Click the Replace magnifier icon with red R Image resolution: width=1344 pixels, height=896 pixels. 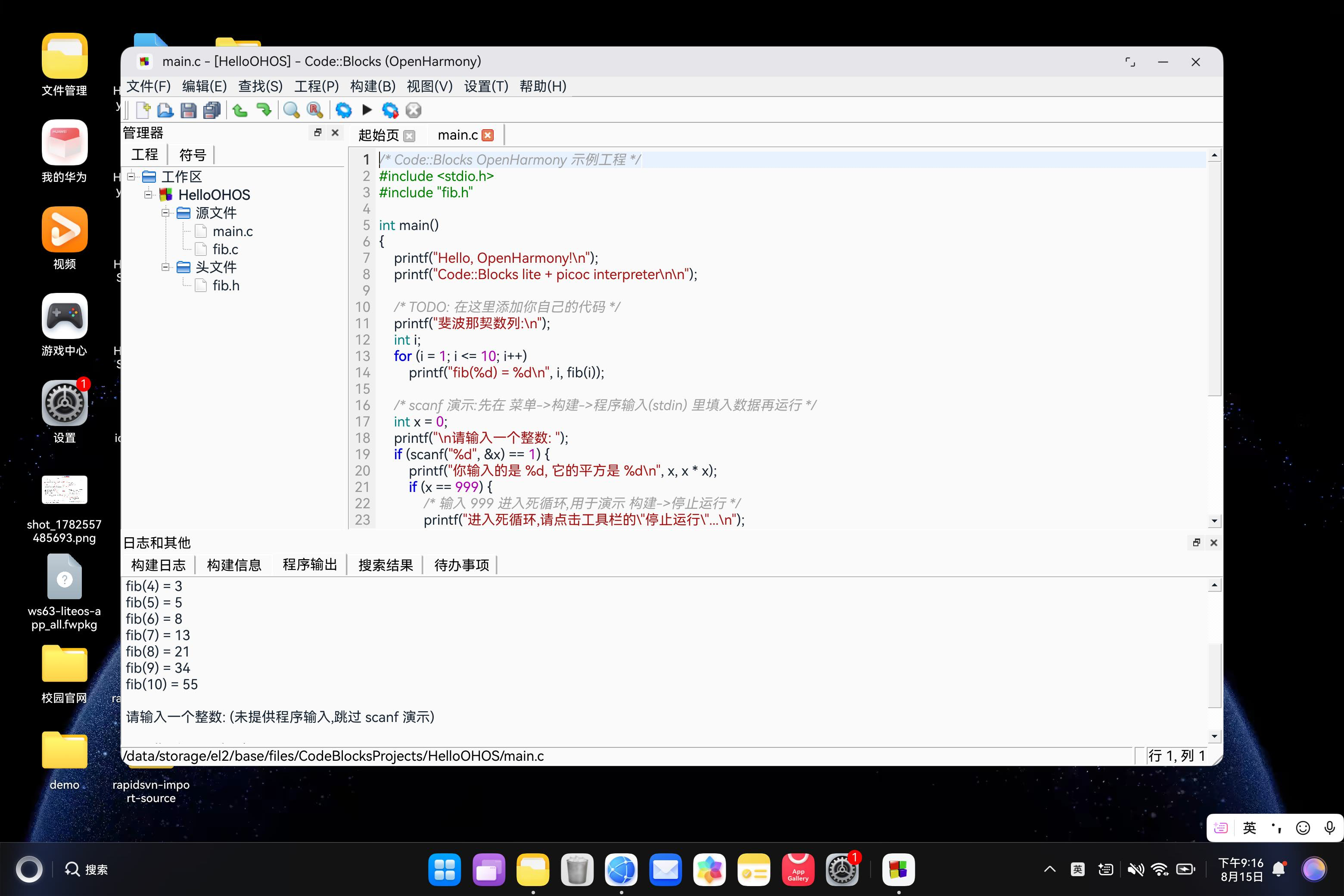click(x=315, y=110)
